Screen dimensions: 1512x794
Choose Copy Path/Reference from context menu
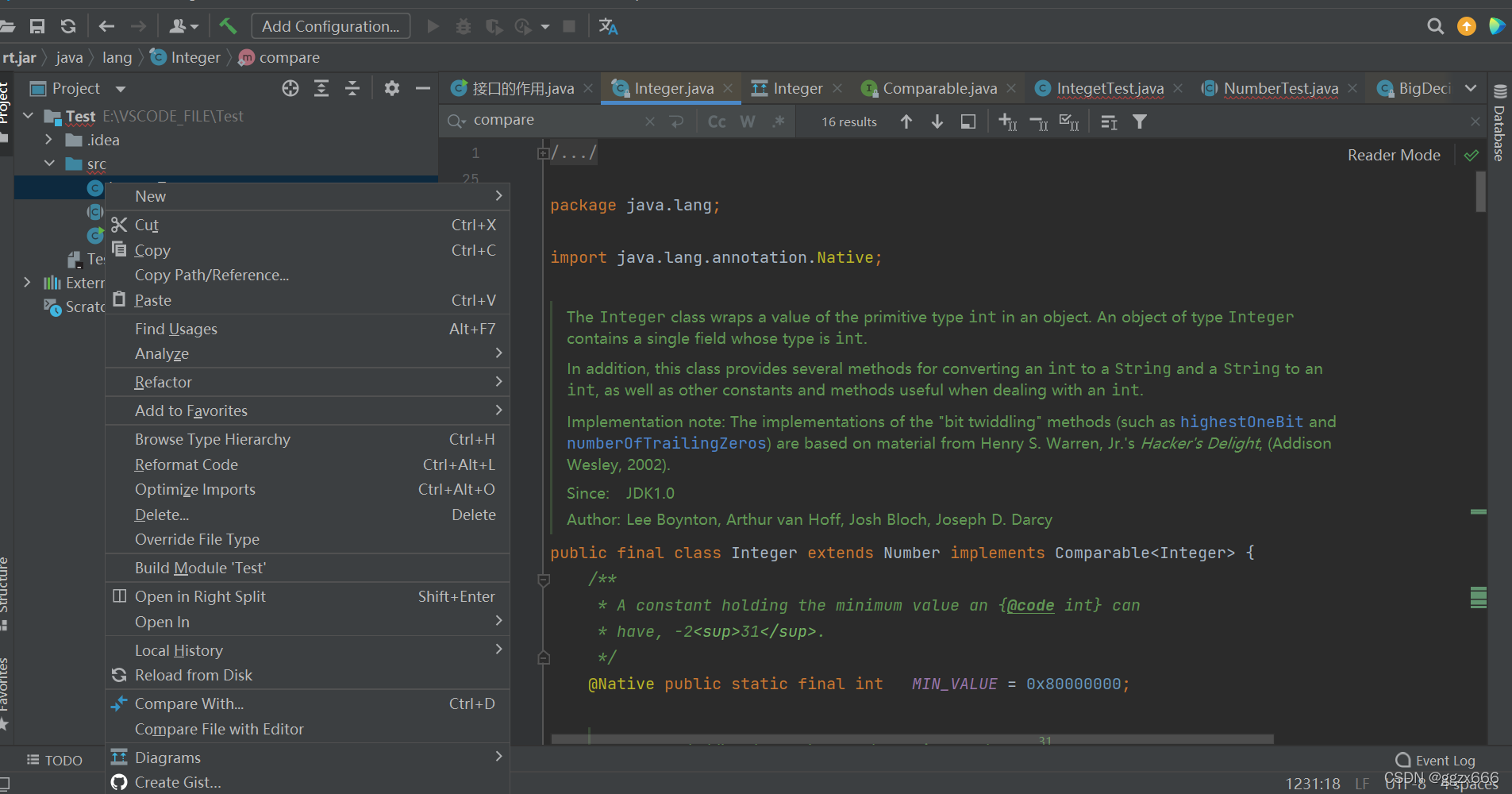coord(307,275)
